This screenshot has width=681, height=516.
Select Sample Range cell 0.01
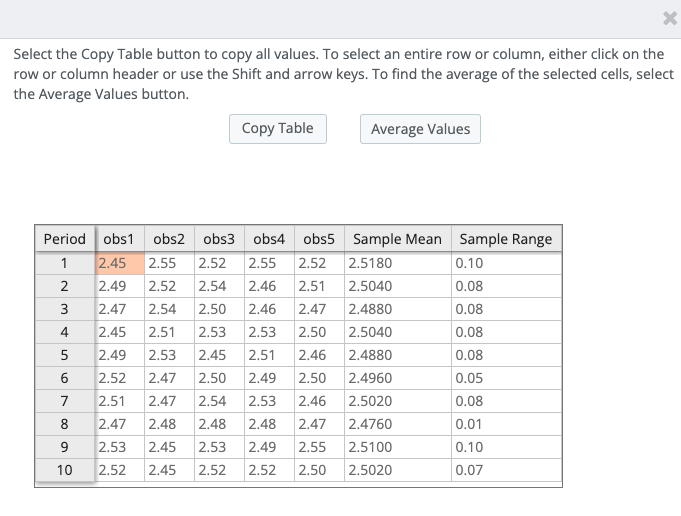(x=506, y=424)
